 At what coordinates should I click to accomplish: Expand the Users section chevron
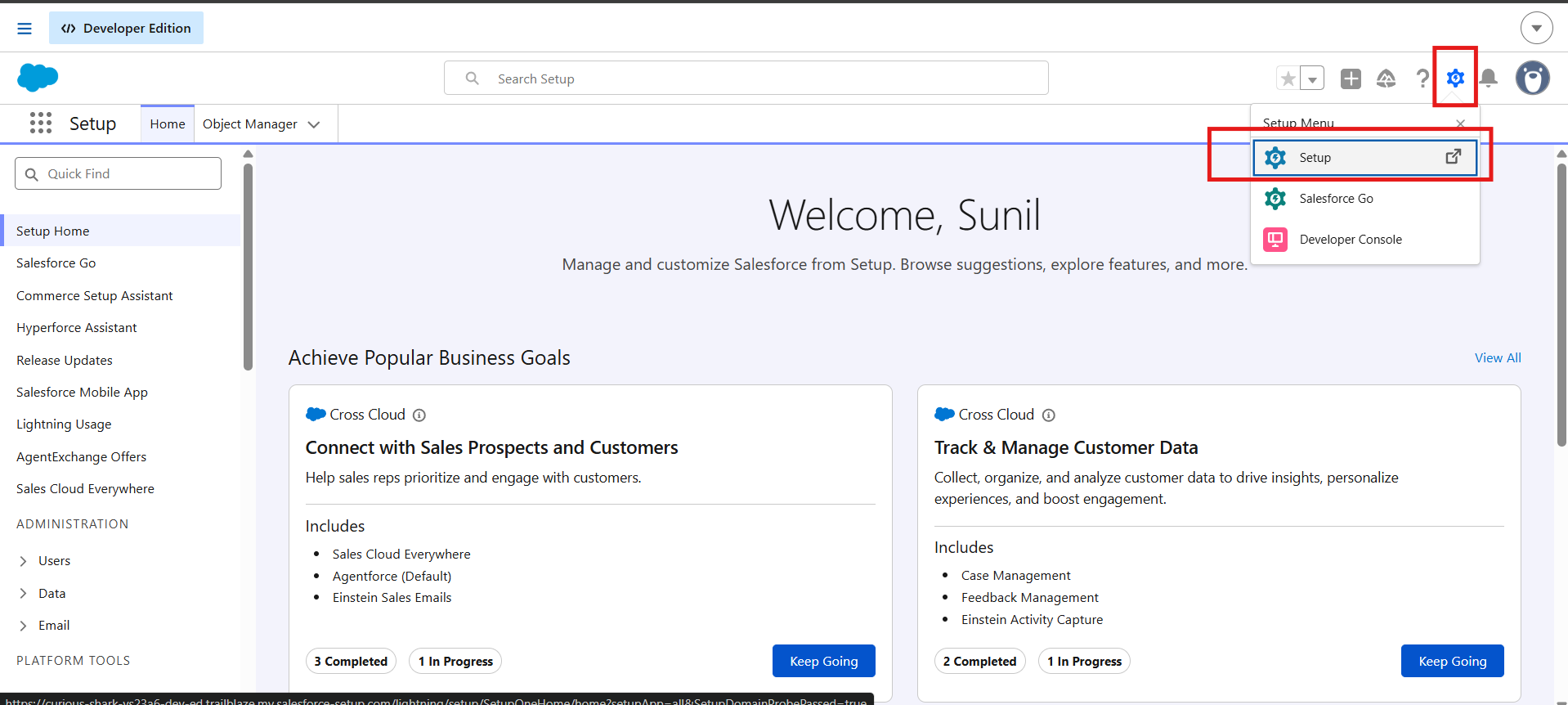tap(23, 561)
